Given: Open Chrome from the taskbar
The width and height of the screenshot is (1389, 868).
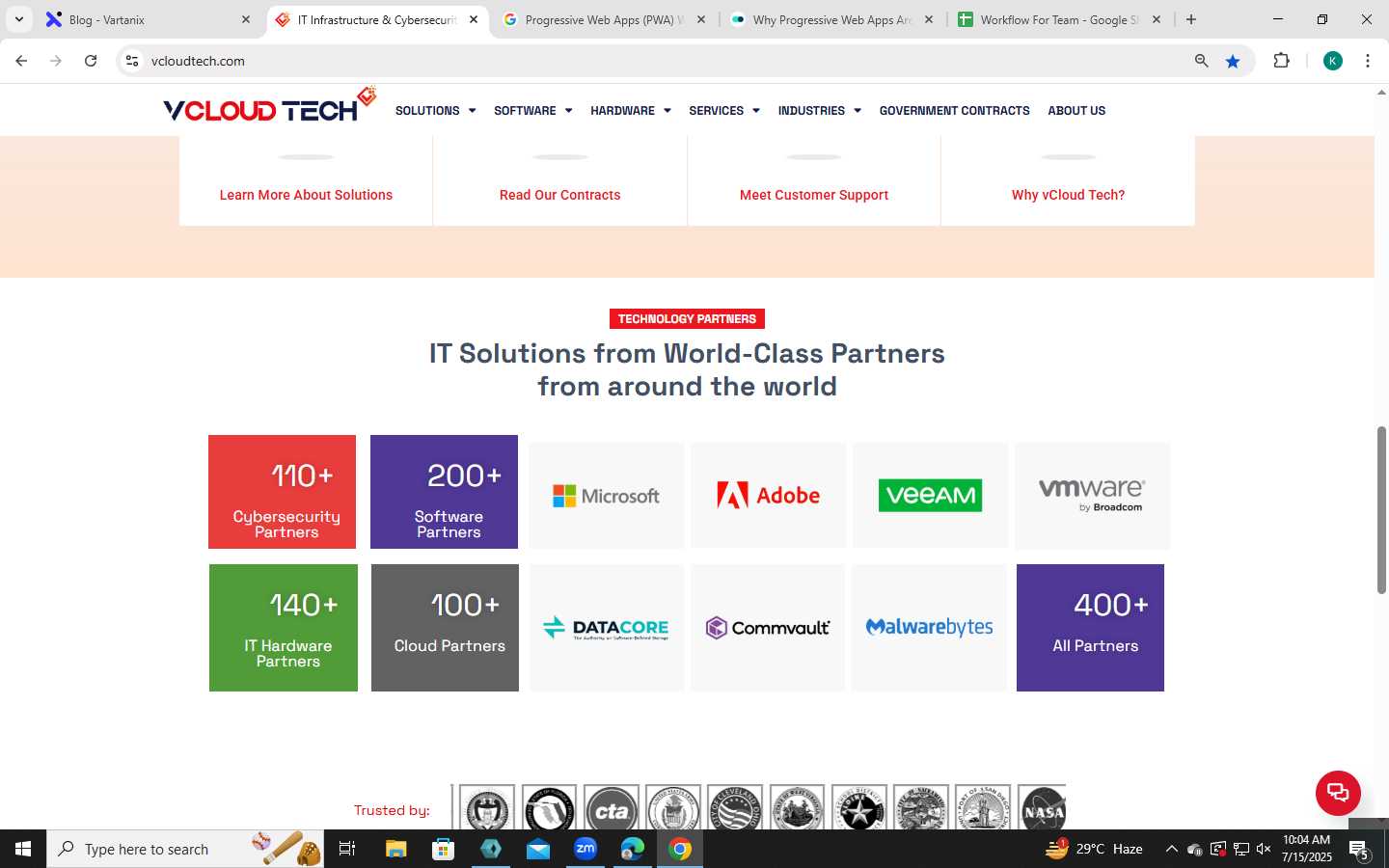Looking at the screenshot, I should (680, 849).
